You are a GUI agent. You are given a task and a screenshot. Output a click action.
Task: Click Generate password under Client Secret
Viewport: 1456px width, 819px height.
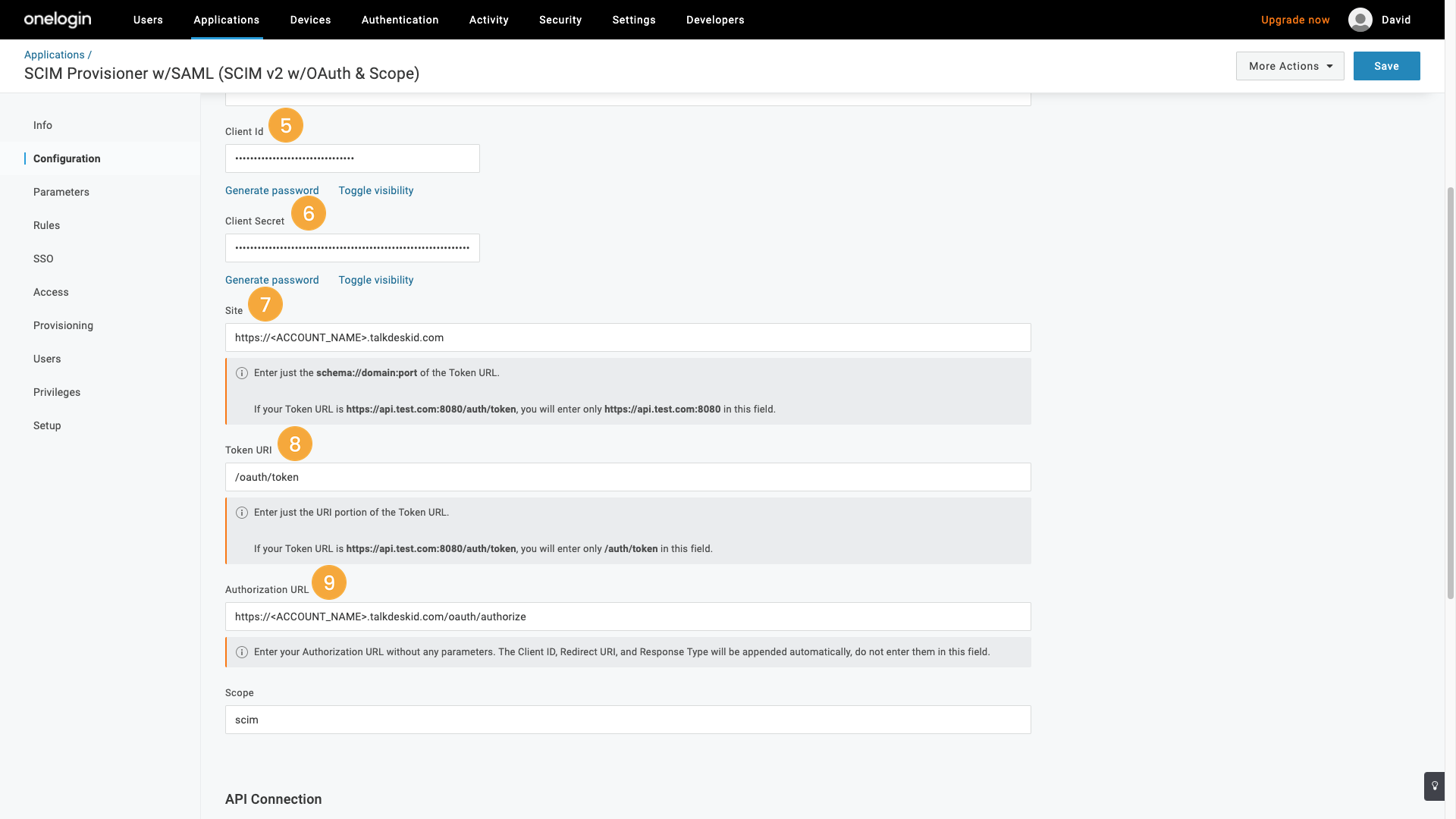271,280
